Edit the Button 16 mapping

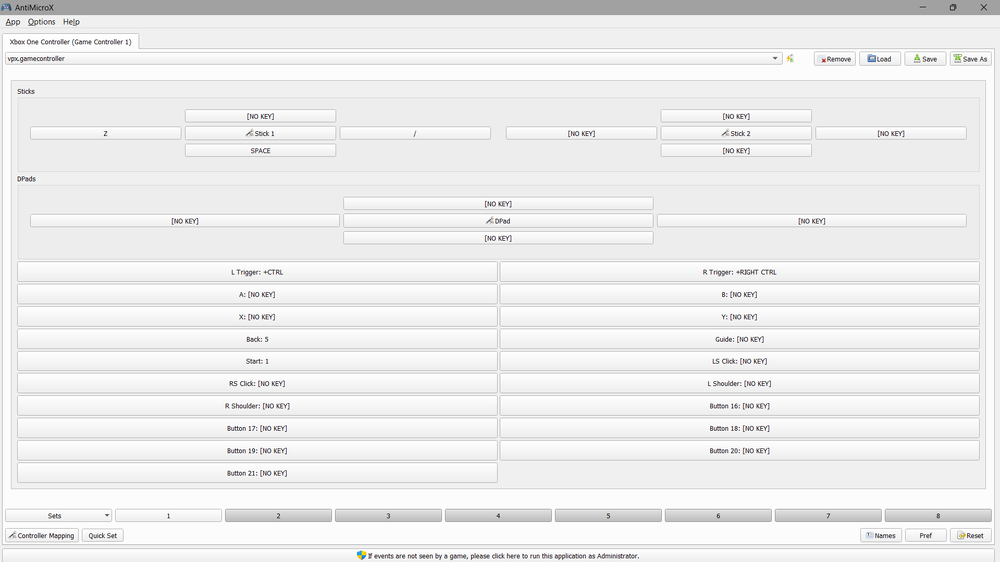739,406
